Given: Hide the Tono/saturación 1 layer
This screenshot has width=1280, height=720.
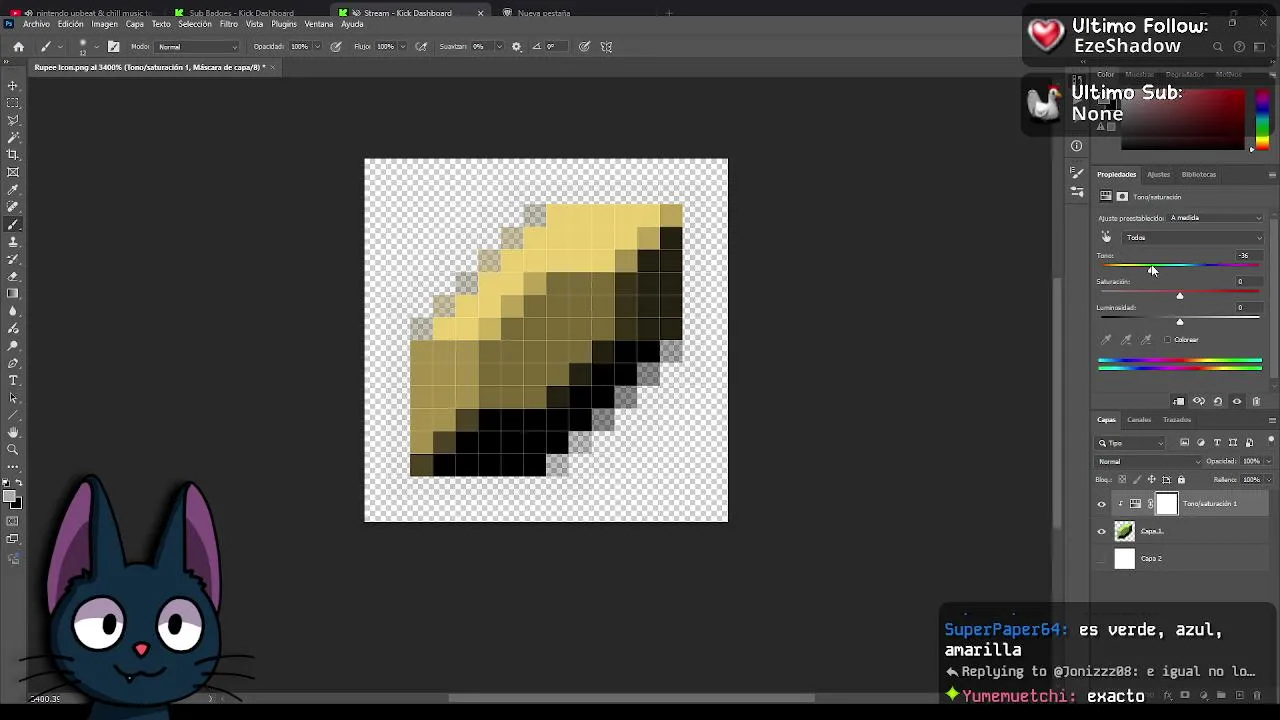Looking at the screenshot, I should [x=1102, y=504].
